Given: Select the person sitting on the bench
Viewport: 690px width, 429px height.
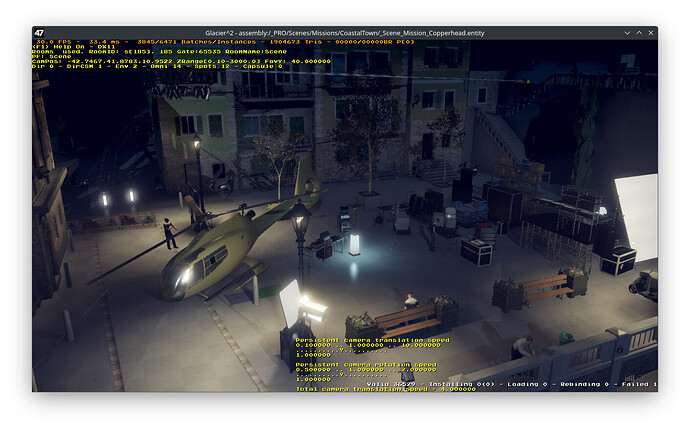Looking at the screenshot, I should [409, 300].
